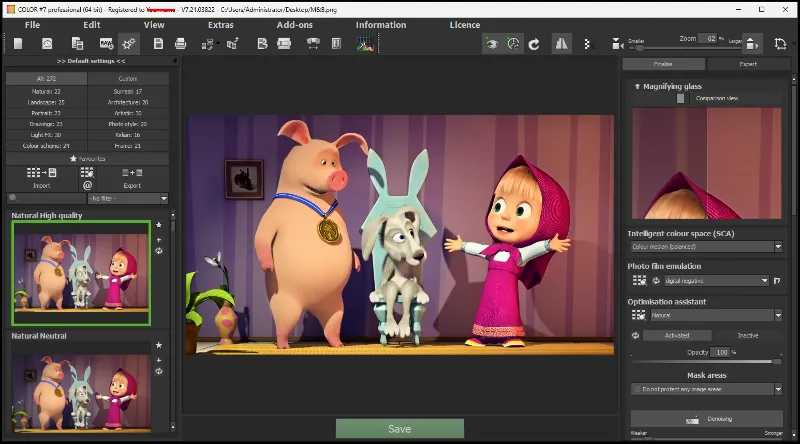Toggle the real-time eye preview button
The height and width of the screenshot is (444, 800).
(x=492, y=44)
